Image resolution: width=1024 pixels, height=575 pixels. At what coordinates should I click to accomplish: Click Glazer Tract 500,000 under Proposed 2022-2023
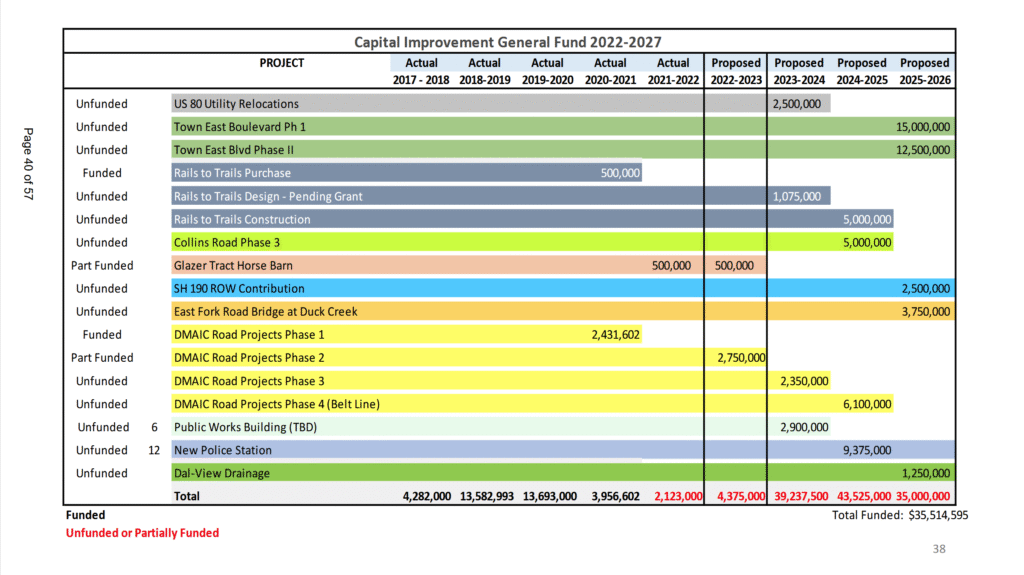tap(734, 265)
